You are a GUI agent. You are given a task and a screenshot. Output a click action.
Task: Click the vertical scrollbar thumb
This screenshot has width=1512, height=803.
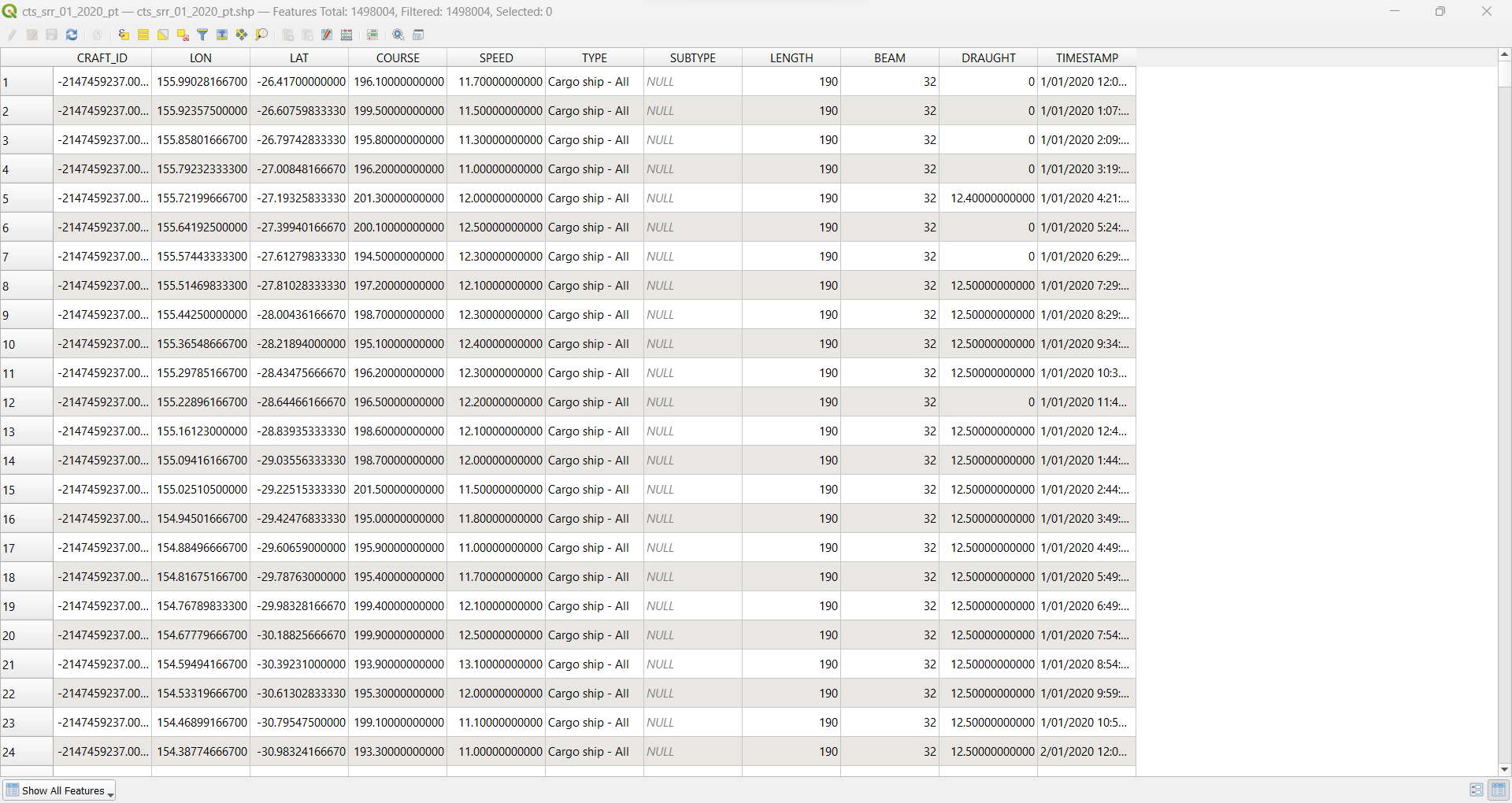coord(1504,74)
